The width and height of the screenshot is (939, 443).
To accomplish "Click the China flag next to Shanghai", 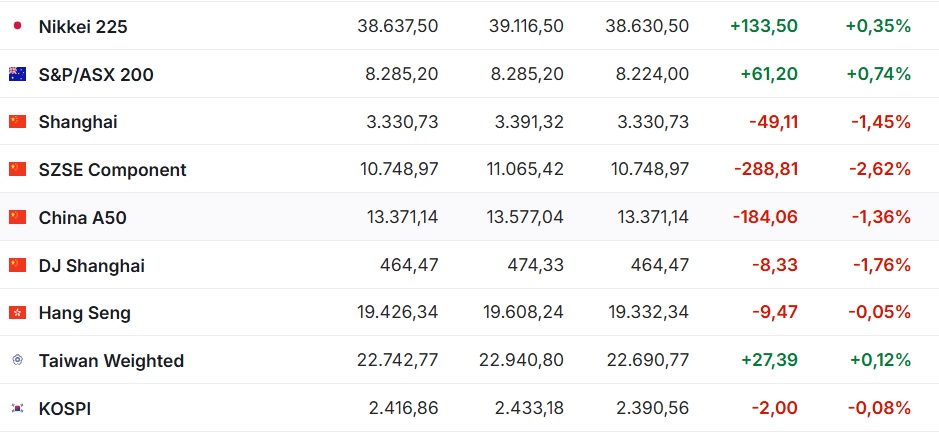I will point(17,122).
